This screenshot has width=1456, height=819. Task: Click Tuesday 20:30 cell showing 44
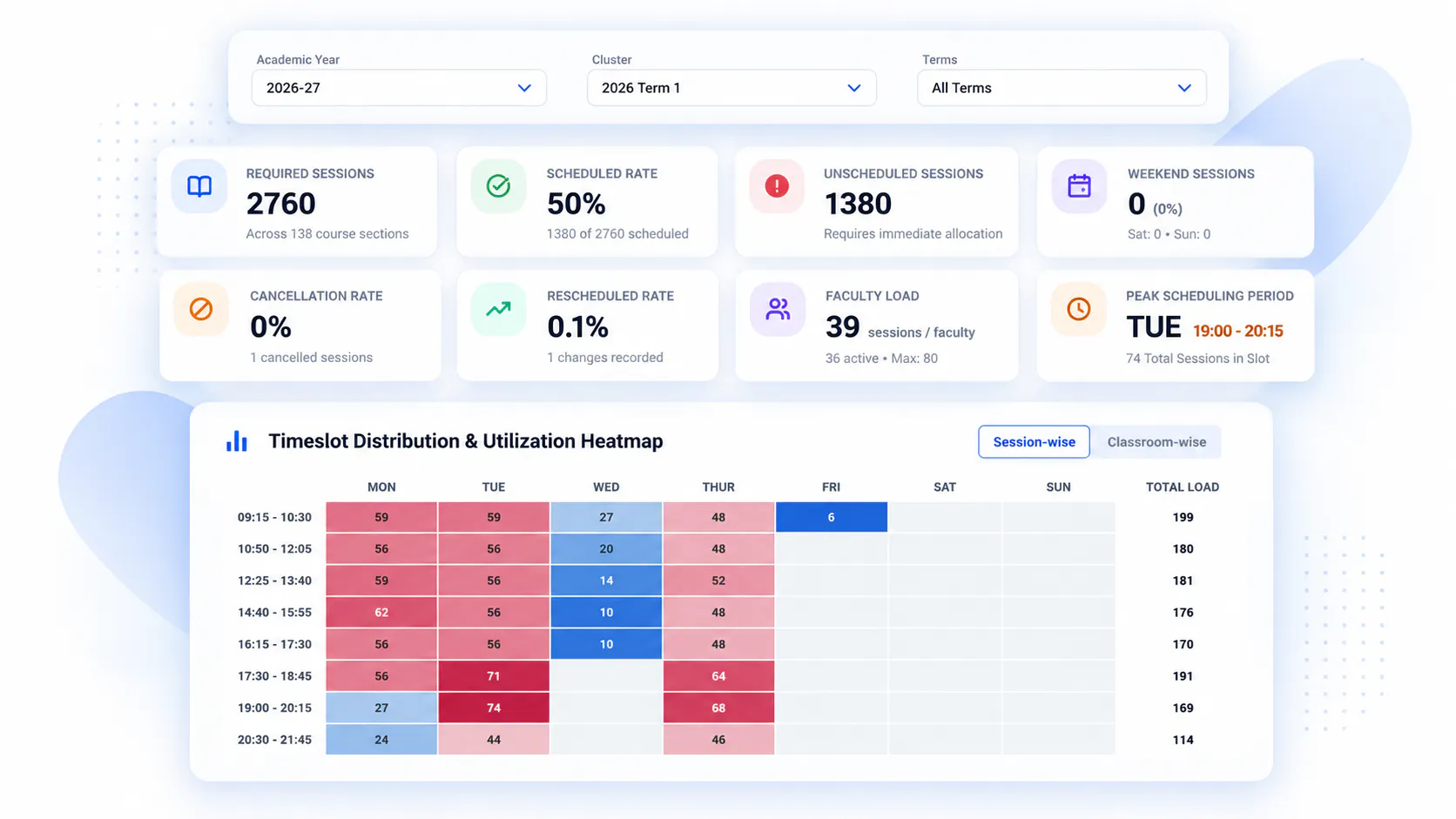click(x=494, y=740)
